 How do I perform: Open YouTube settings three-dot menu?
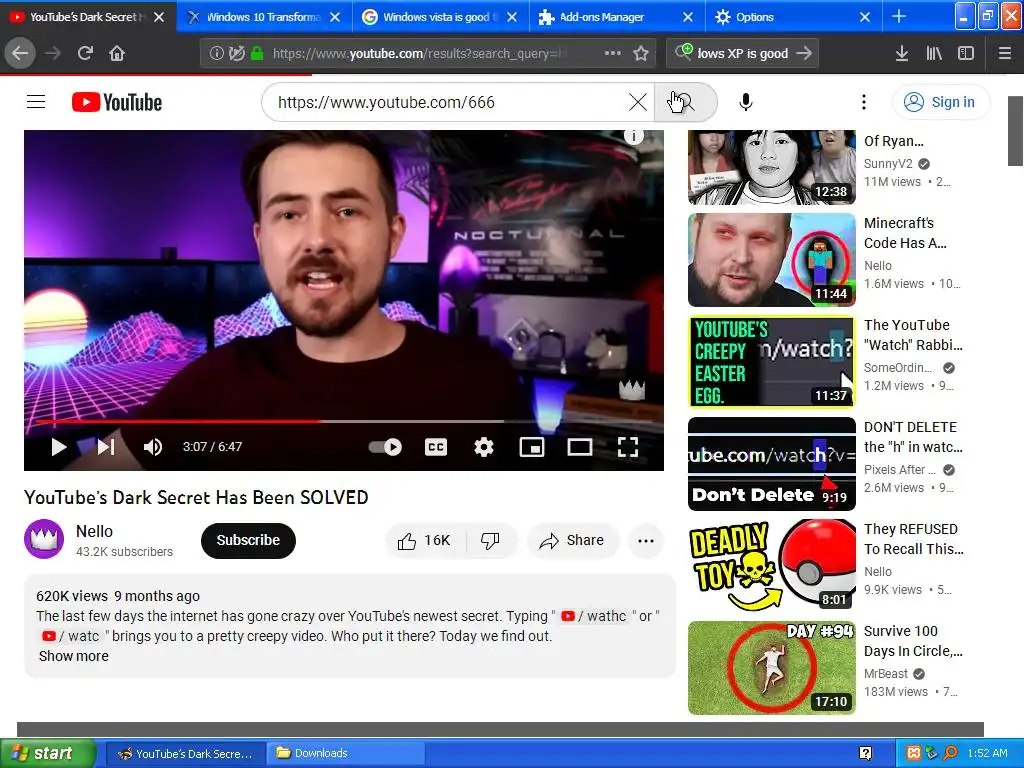863,102
